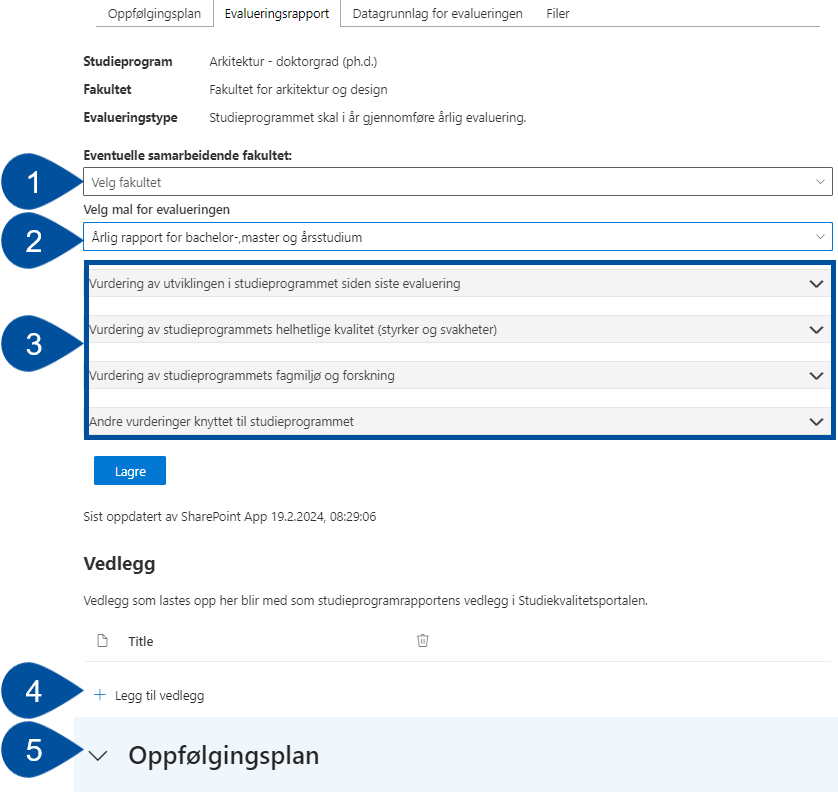Click the Sist oppdatert av SharePoint App text
Screen dimensions: 838x793
[229, 517]
